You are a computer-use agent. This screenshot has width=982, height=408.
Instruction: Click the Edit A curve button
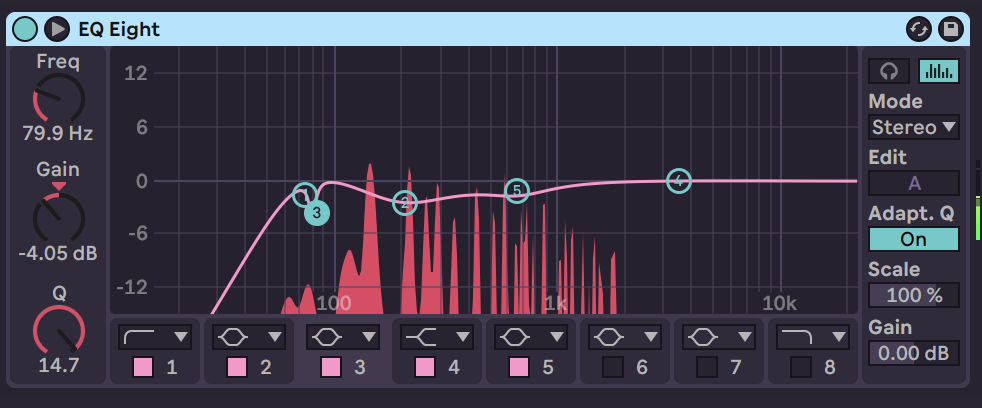point(914,183)
